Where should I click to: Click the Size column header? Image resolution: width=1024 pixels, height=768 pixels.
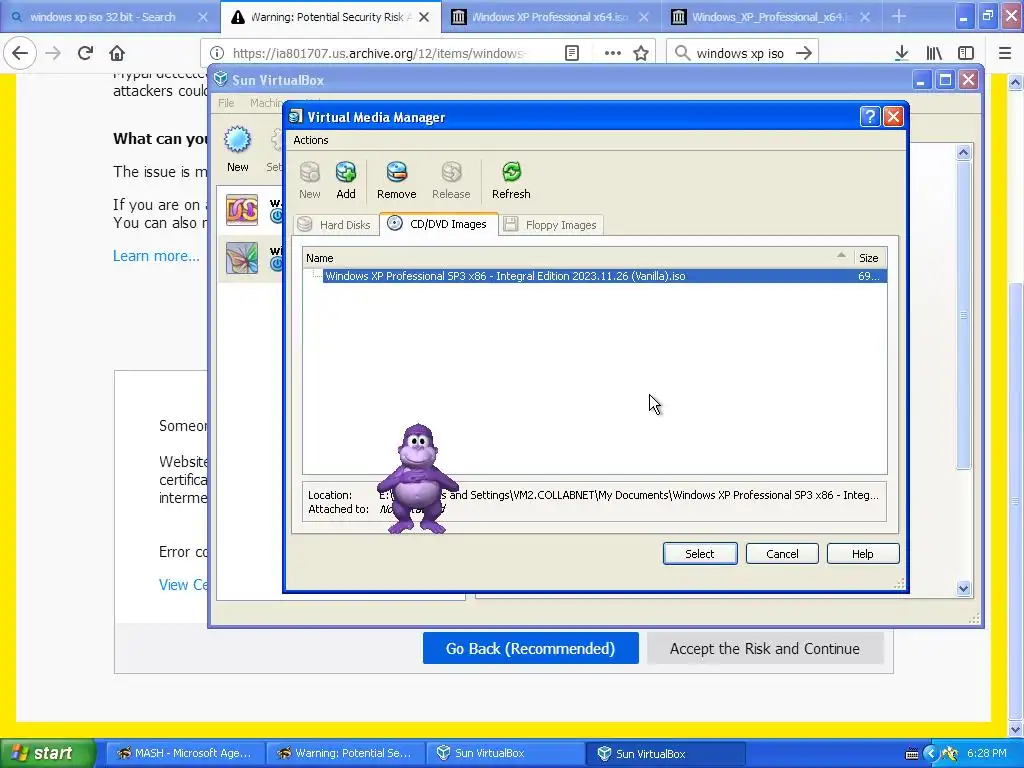pyautogui.click(x=869, y=257)
